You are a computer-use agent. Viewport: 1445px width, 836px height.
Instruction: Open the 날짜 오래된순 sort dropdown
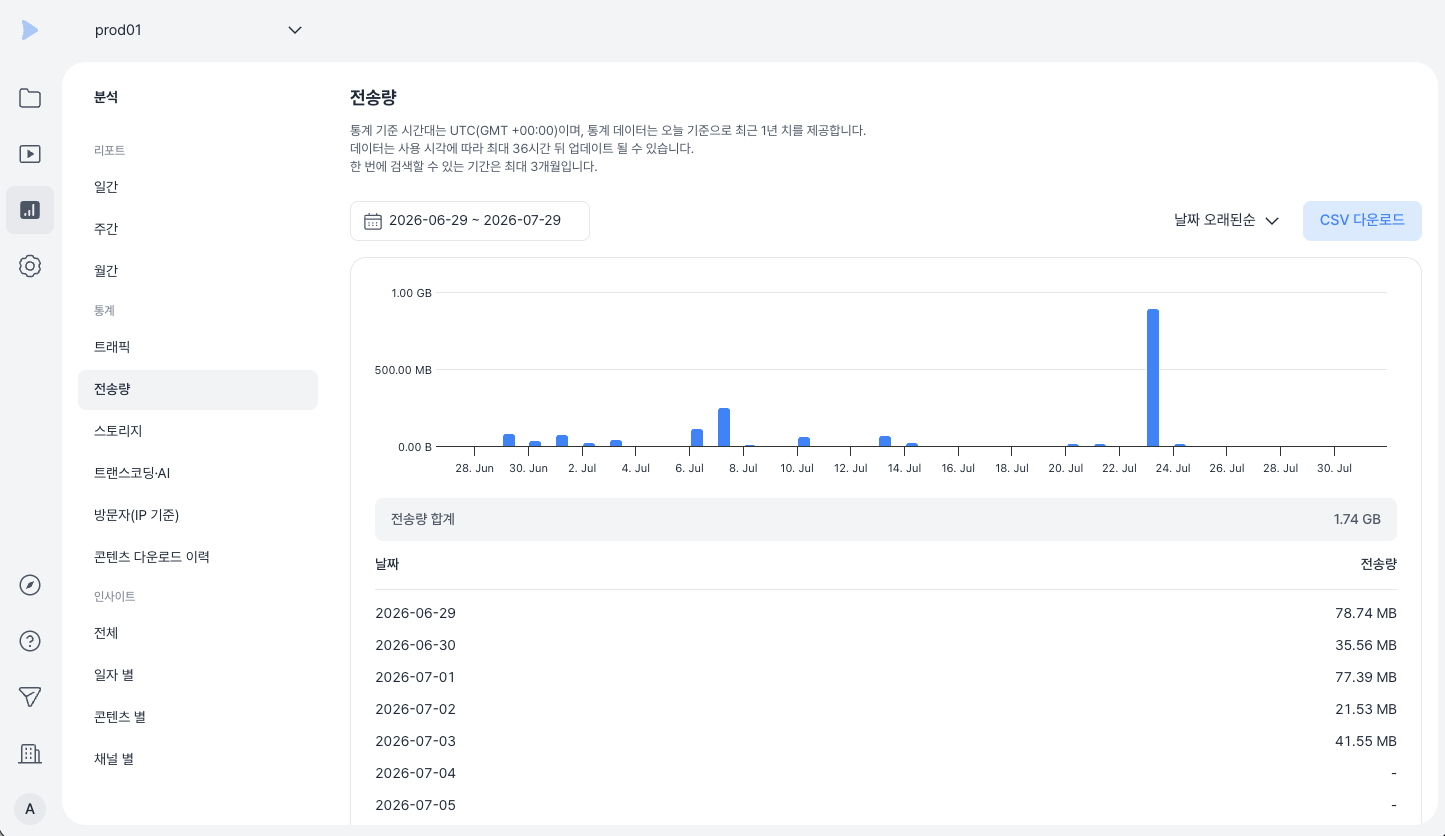1227,221
